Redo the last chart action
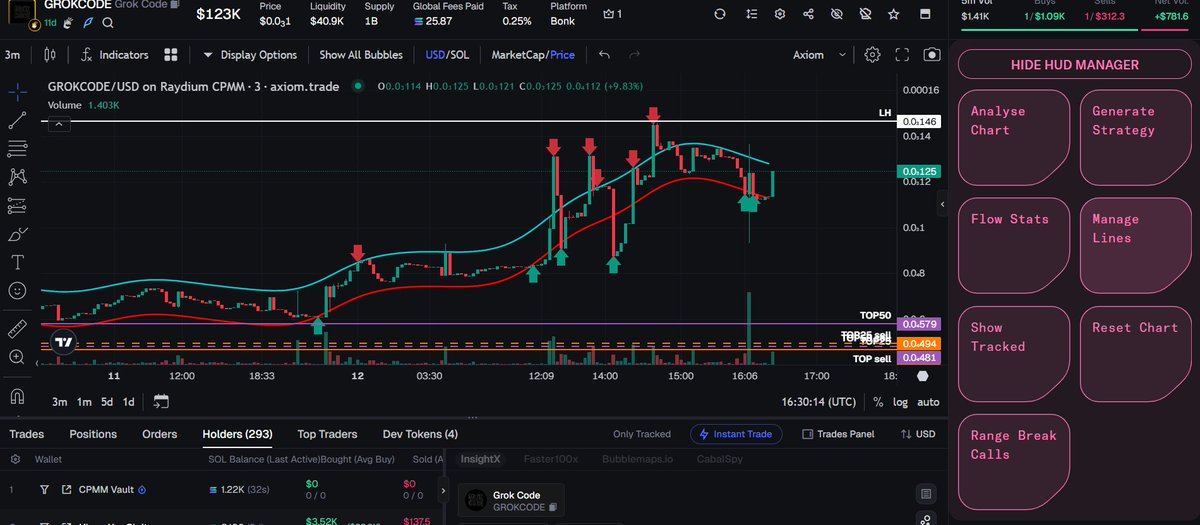Screen dimensions: 1200x525 [633, 55]
